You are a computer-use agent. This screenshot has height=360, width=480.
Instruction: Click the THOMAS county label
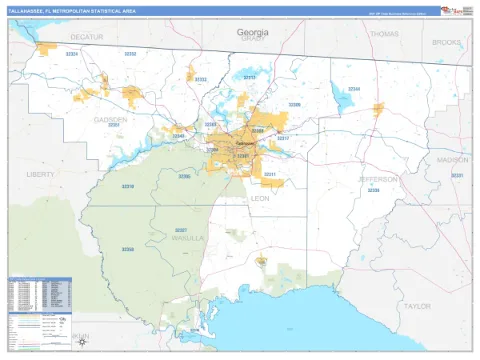[x=384, y=34]
